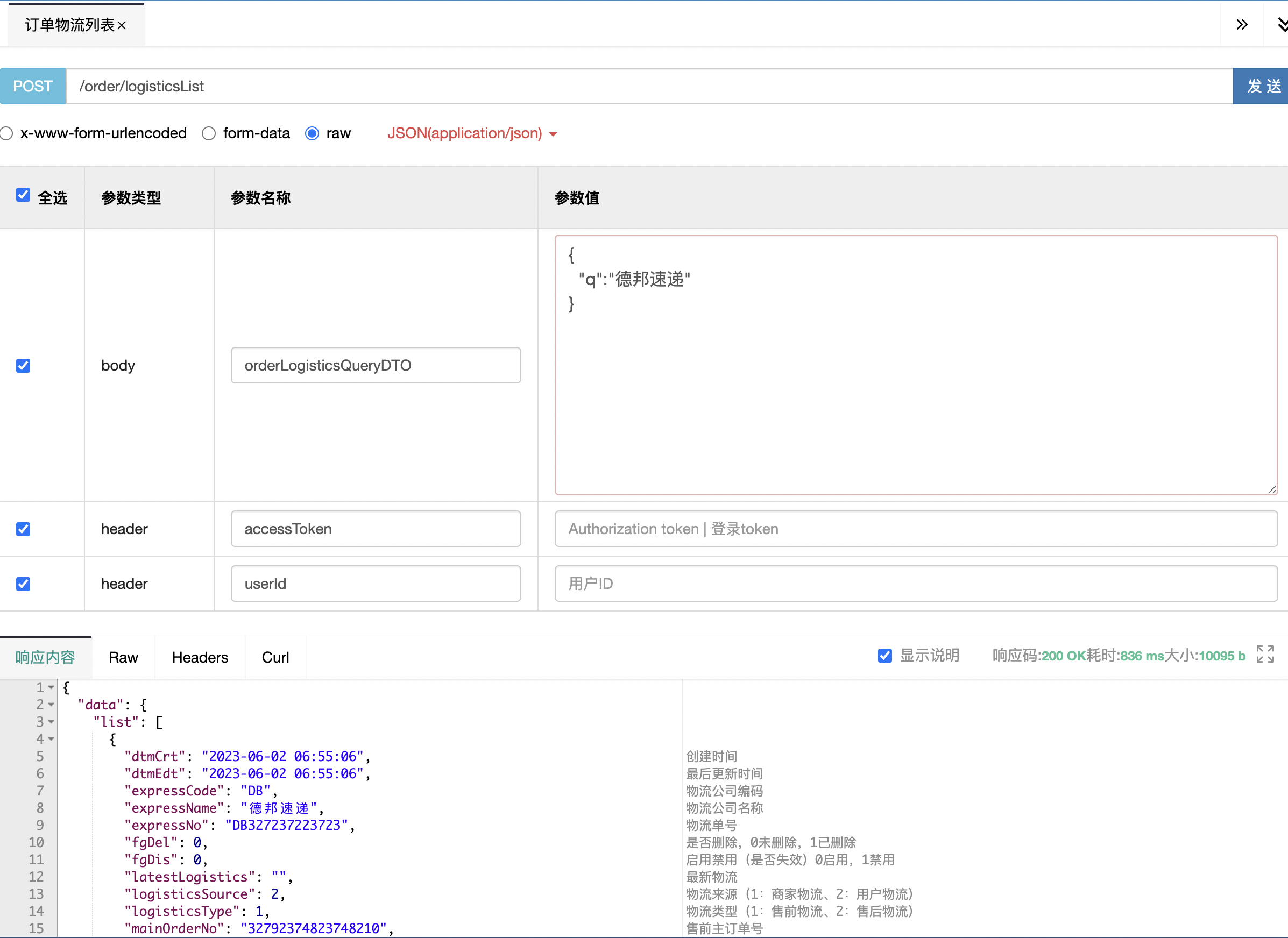Click the "expressCode": "DB" line
This screenshot has width=1288, height=938.
point(201,791)
